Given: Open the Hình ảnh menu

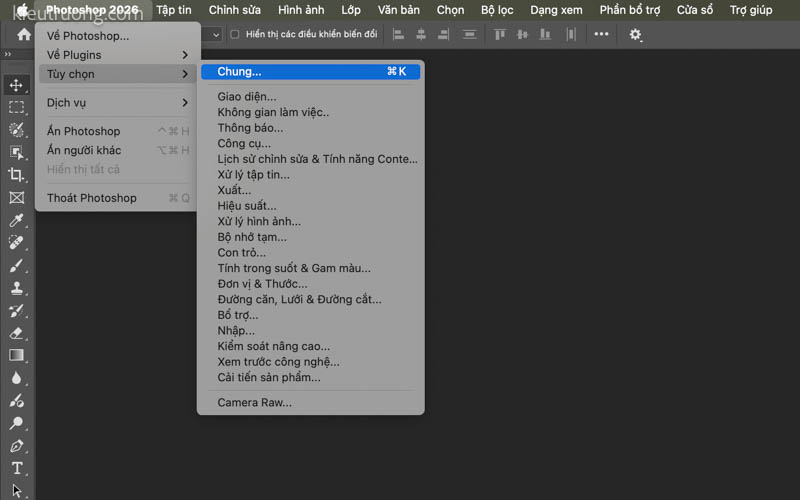Looking at the screenshot, I should point(301,10).
